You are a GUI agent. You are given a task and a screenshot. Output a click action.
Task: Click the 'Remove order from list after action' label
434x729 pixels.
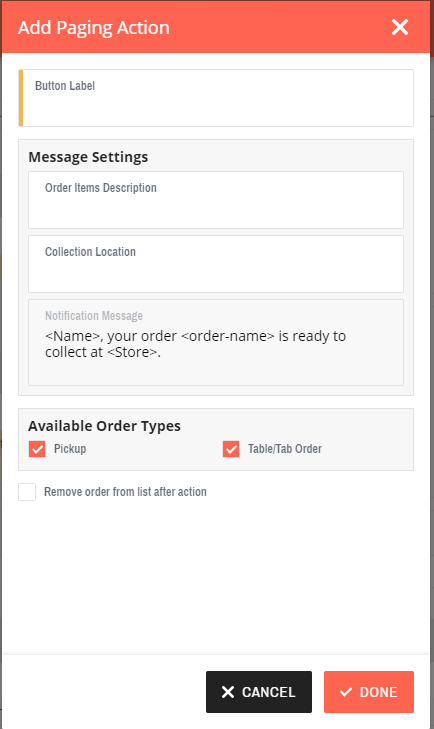pyautogui.click(x=125, y=492)
